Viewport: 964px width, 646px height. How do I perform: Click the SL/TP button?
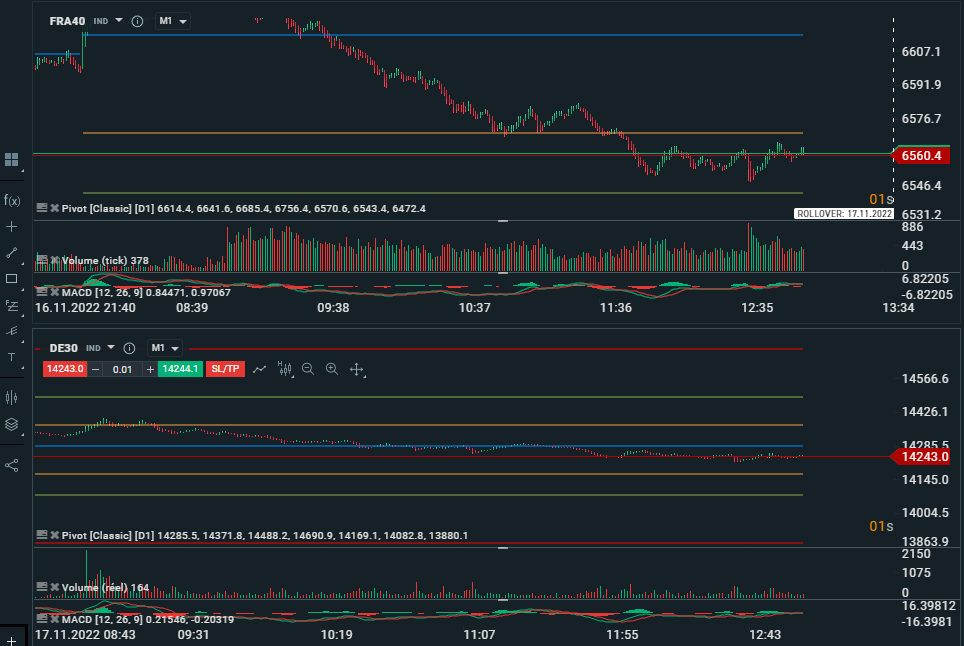click(x=225, y=369)
